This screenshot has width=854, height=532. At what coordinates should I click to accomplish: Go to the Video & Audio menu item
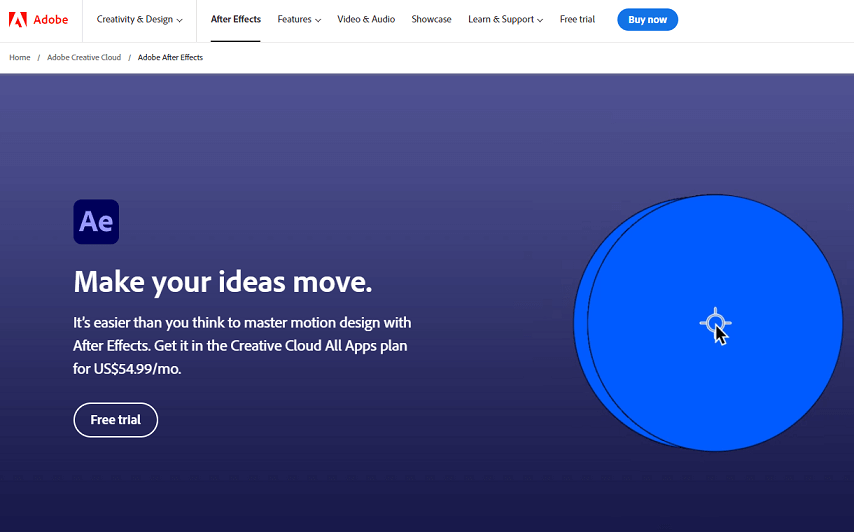(x=366, y=20)
